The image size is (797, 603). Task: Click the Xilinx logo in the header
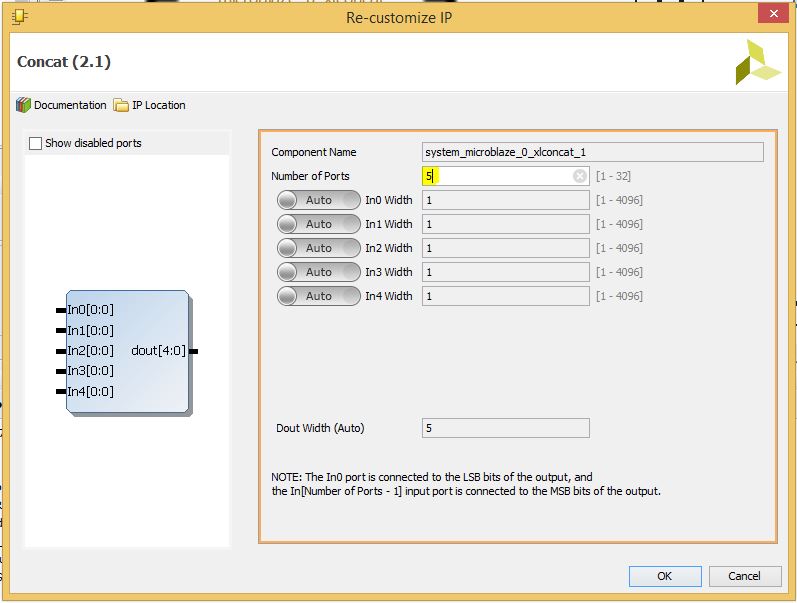[x=758, y=62]
